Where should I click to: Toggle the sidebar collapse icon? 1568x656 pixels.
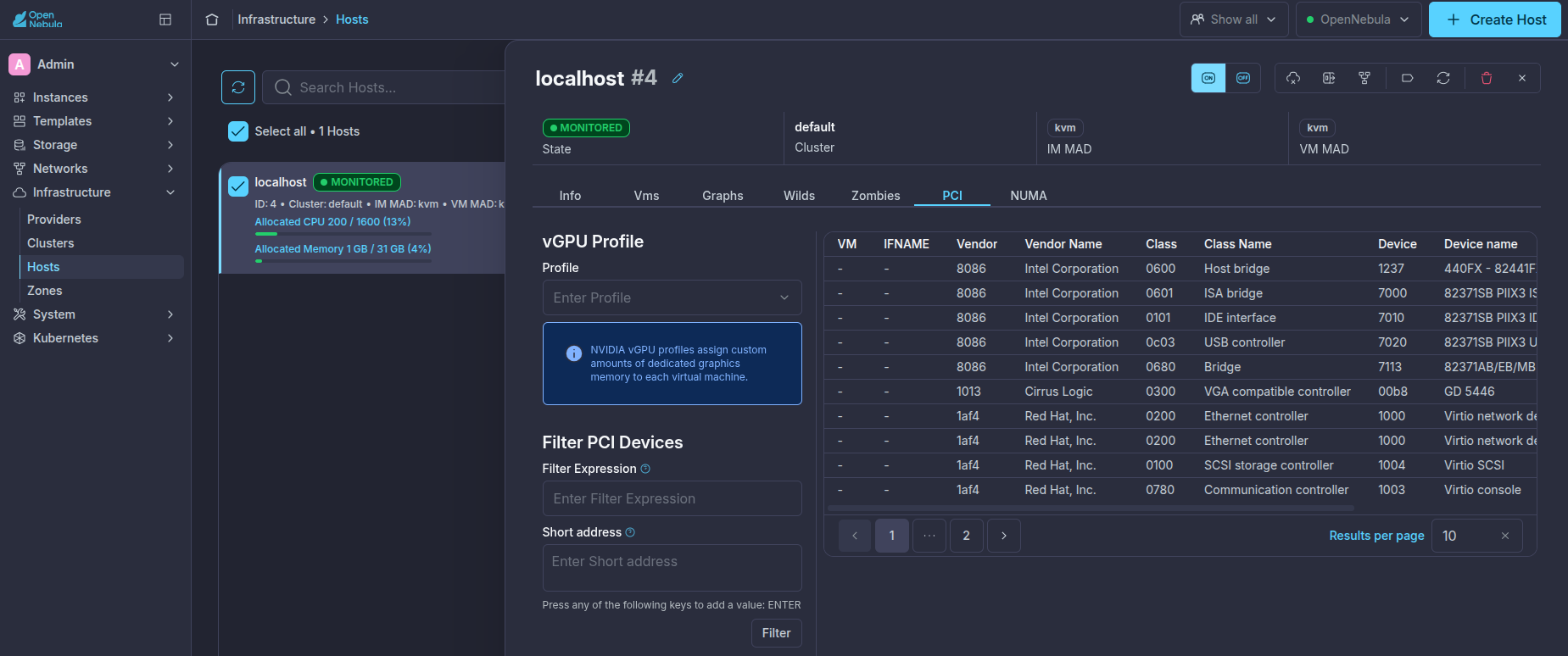coord(165,19)
